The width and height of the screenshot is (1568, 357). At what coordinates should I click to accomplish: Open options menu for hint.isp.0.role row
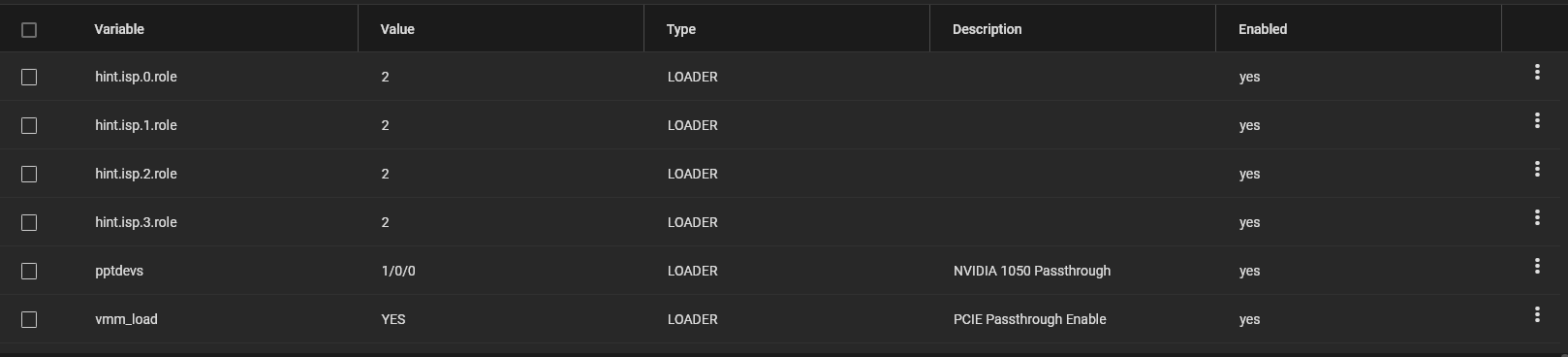(1537, 73)
